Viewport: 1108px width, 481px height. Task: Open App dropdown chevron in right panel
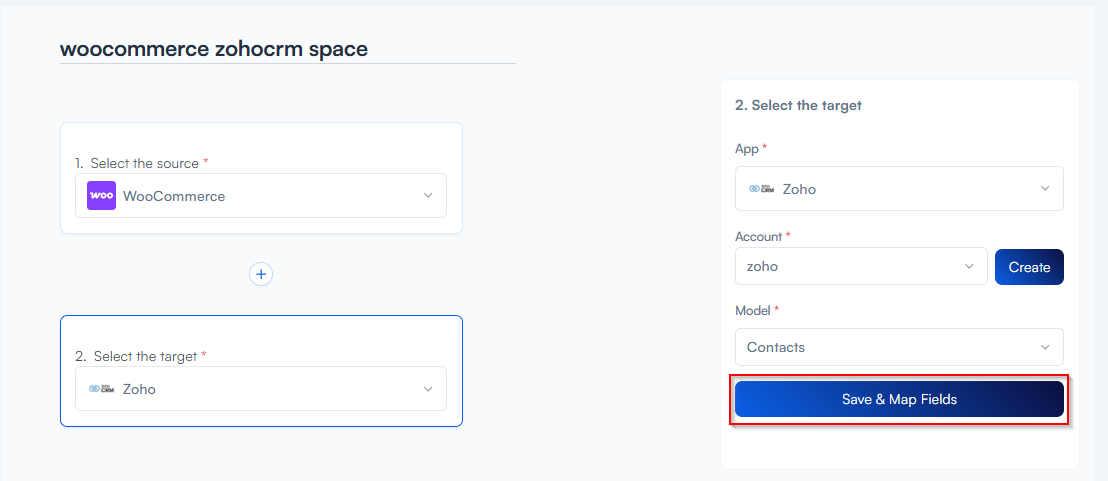(x=1045, y=188)
